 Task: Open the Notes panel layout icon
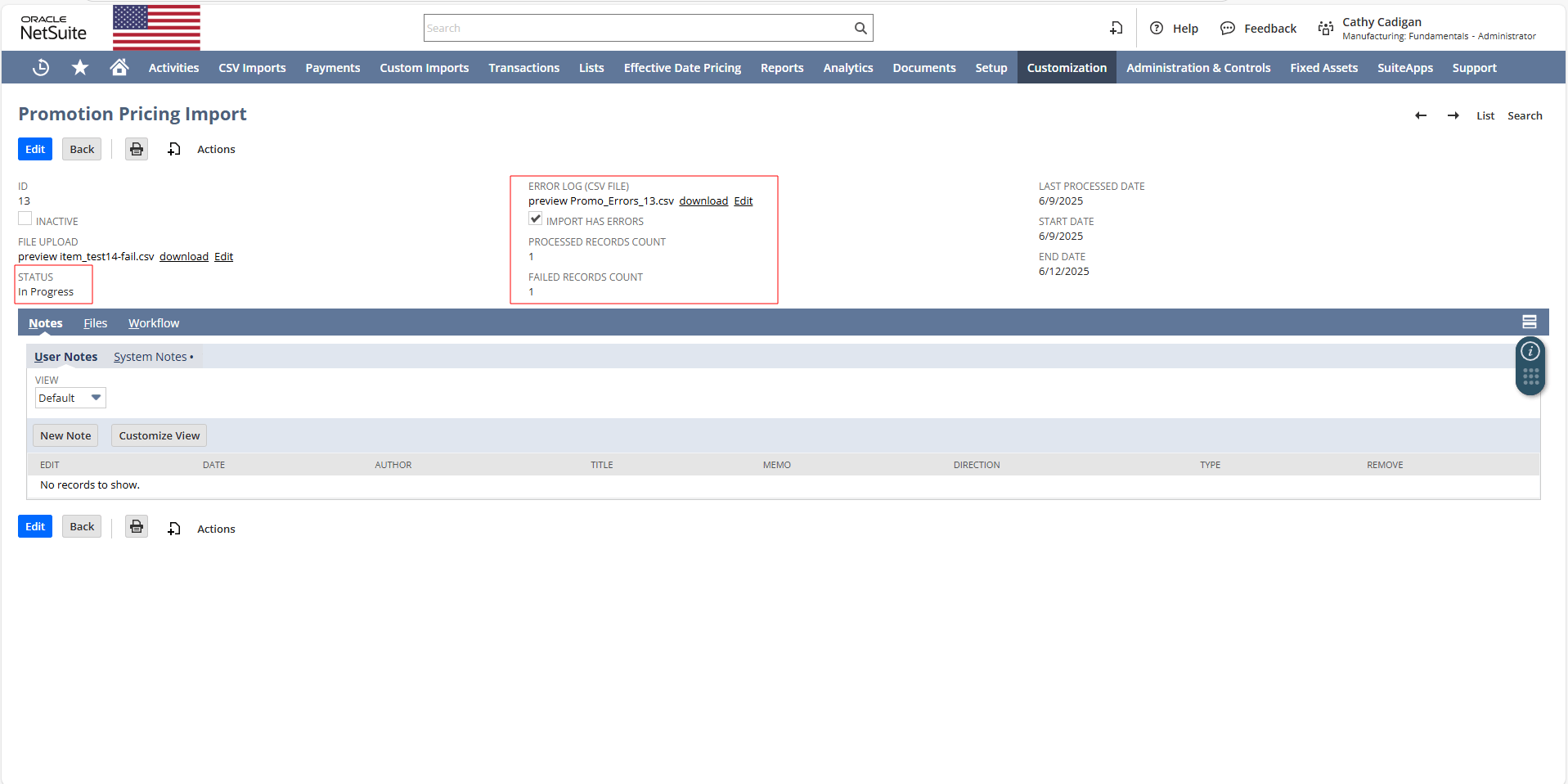[1530, 322]
